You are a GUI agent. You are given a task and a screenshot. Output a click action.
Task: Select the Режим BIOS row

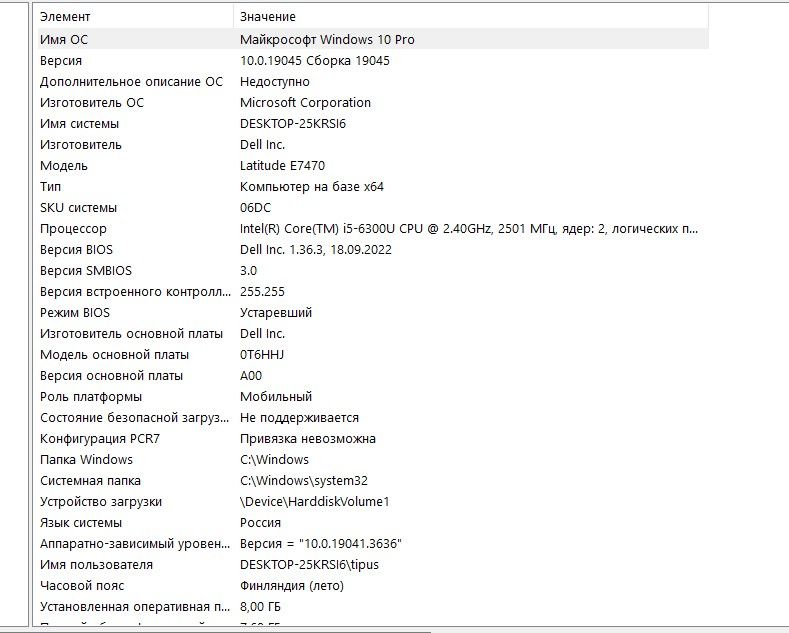373,312
